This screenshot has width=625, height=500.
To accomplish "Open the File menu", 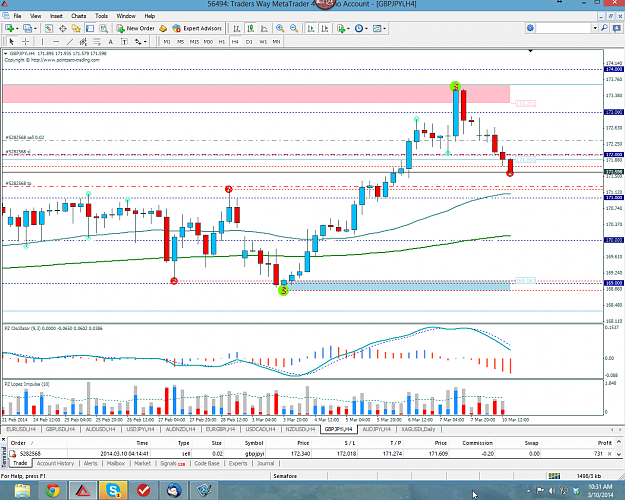I will pos(17,16).
